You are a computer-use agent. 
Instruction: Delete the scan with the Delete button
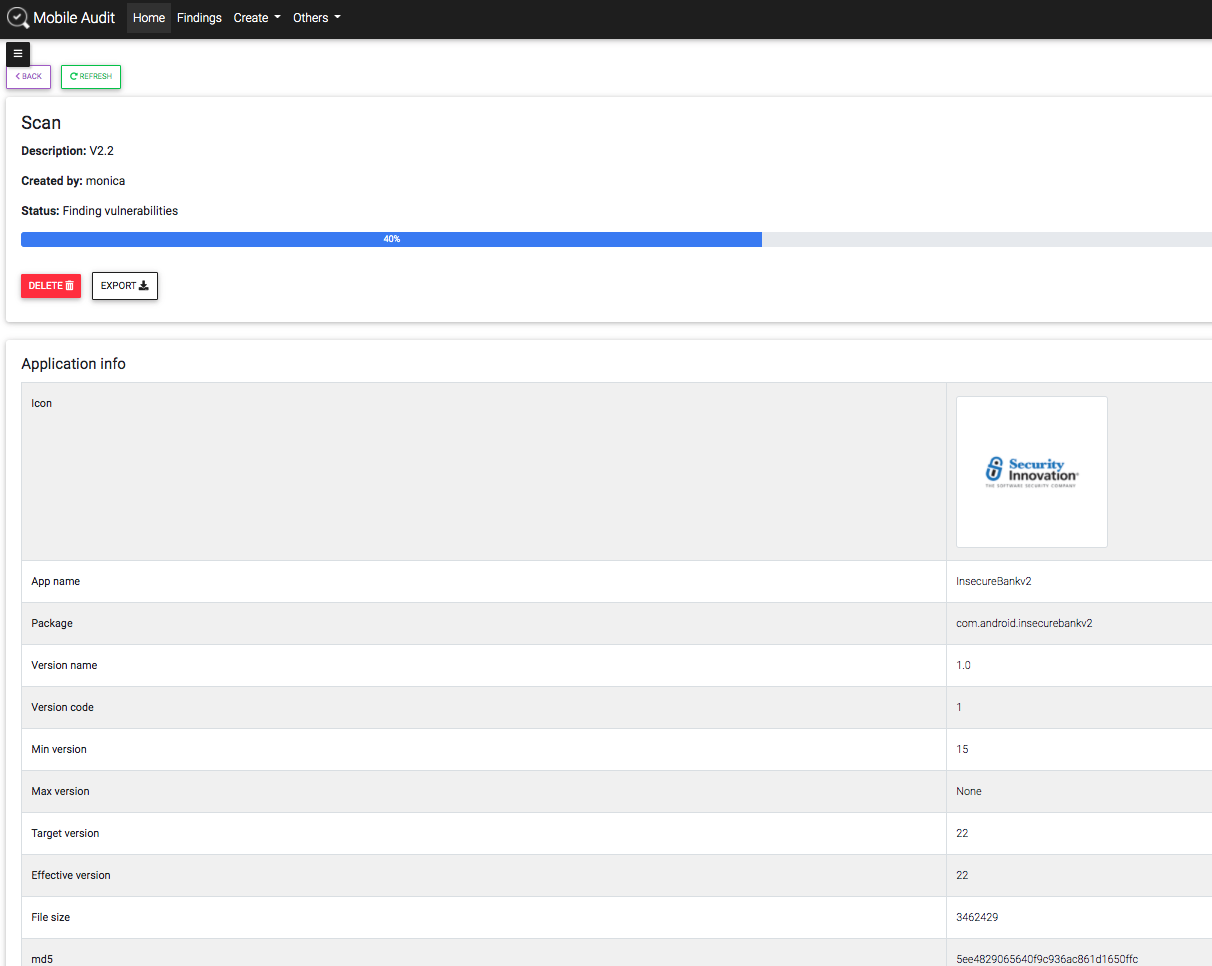tap(51, 286)
